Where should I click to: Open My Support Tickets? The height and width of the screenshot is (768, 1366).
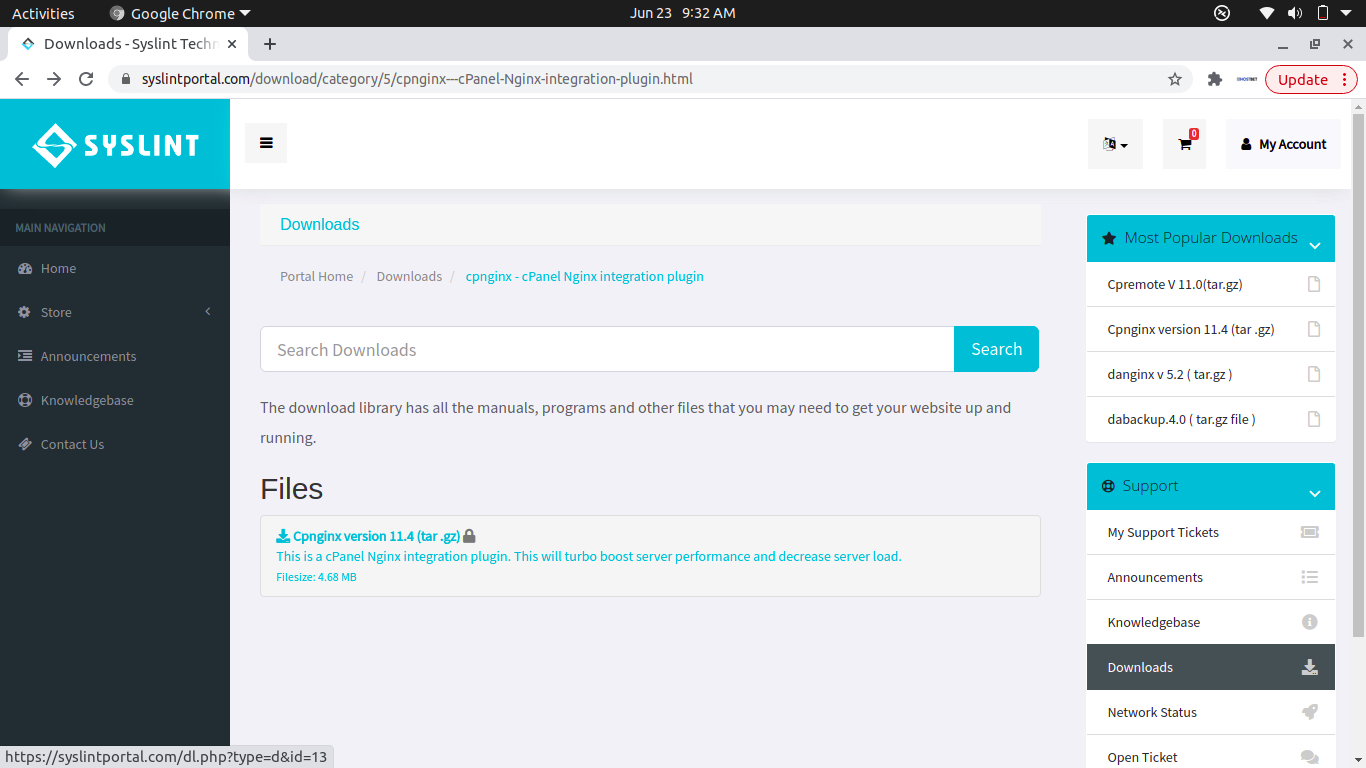[x=1163, y=532]
